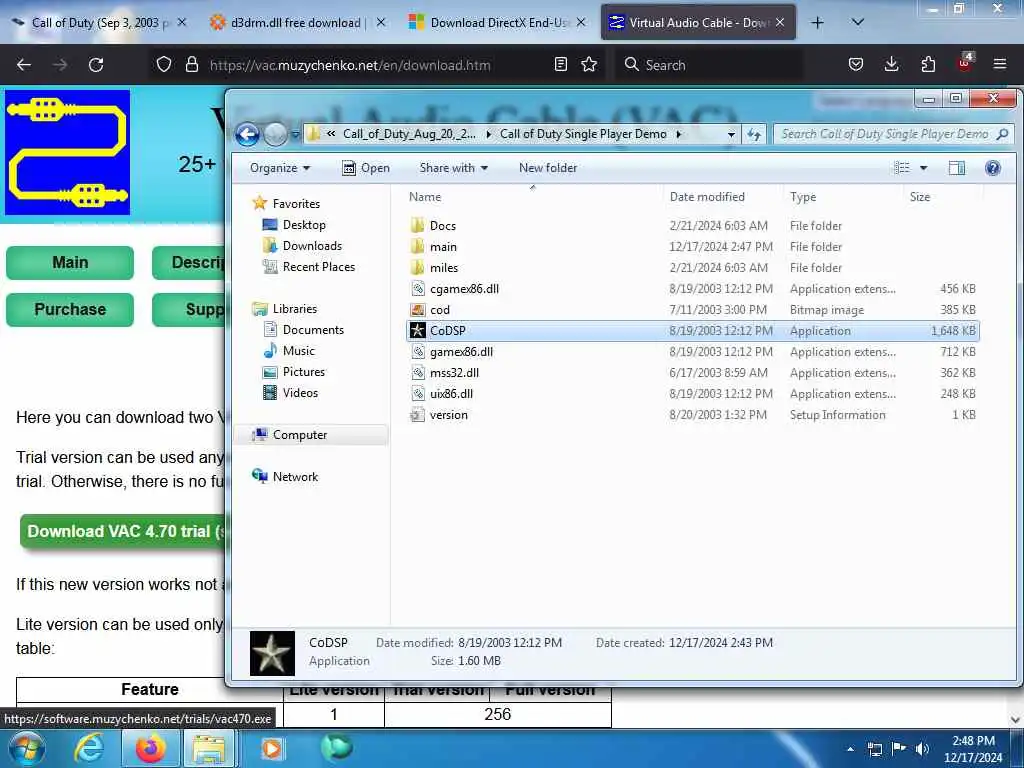Open the Pocket save icon in Firefox
This screenshot has height=768, width=1024.
(856, 65)
